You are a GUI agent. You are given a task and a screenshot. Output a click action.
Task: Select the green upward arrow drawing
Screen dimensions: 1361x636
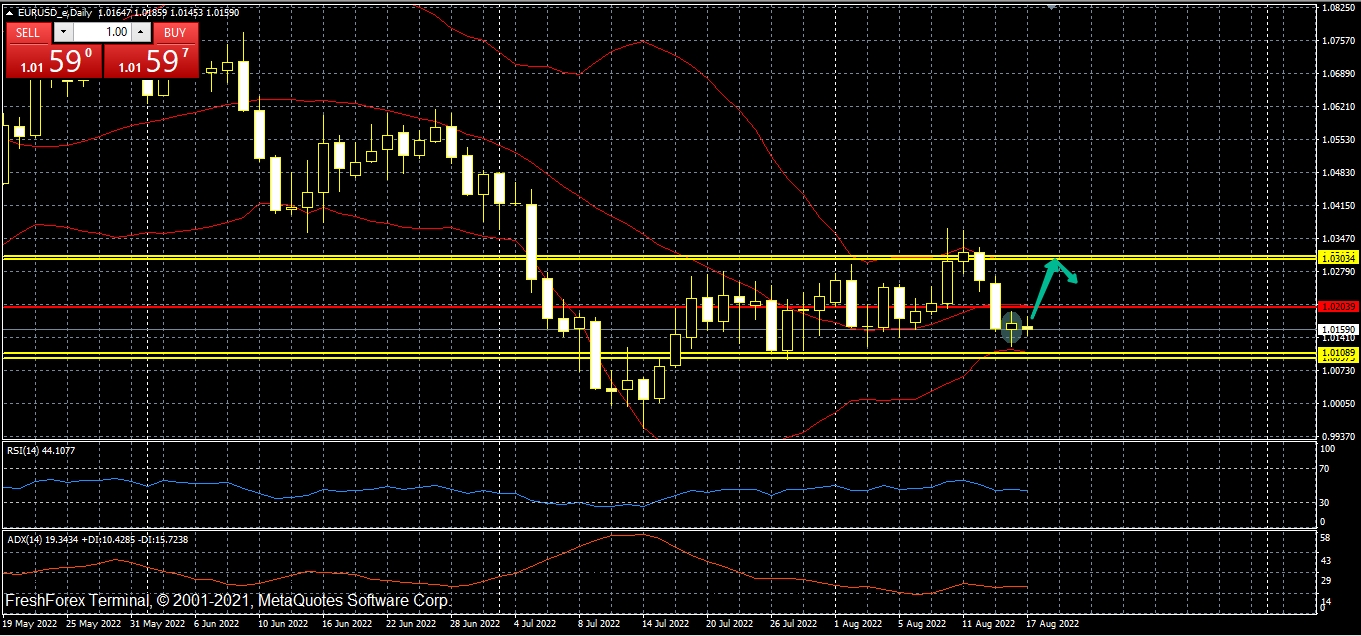(x=1043, y=288)
